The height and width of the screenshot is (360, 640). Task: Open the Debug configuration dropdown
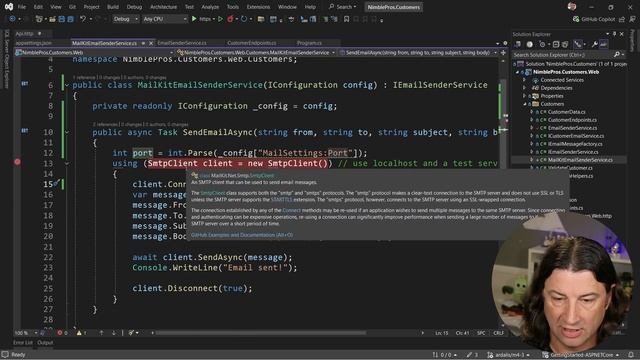[x=125, y=19]
